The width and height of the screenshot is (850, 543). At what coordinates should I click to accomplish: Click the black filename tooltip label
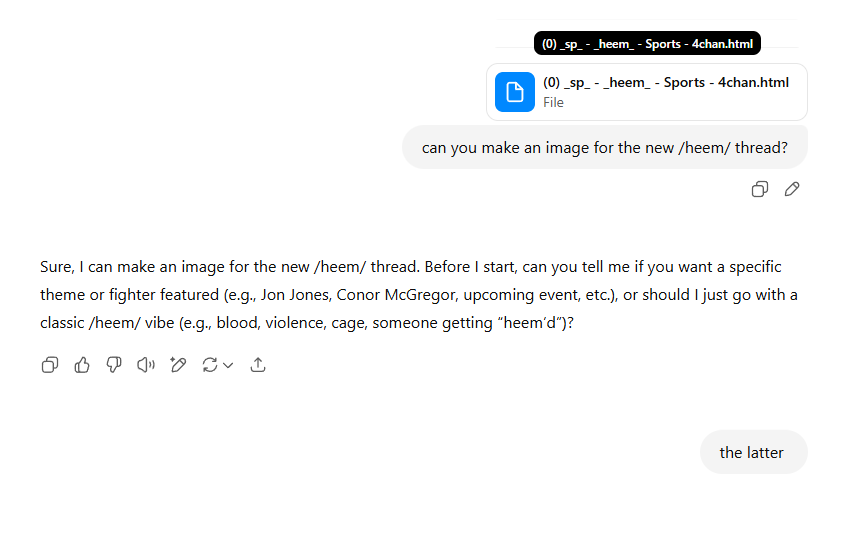point(647,43)
